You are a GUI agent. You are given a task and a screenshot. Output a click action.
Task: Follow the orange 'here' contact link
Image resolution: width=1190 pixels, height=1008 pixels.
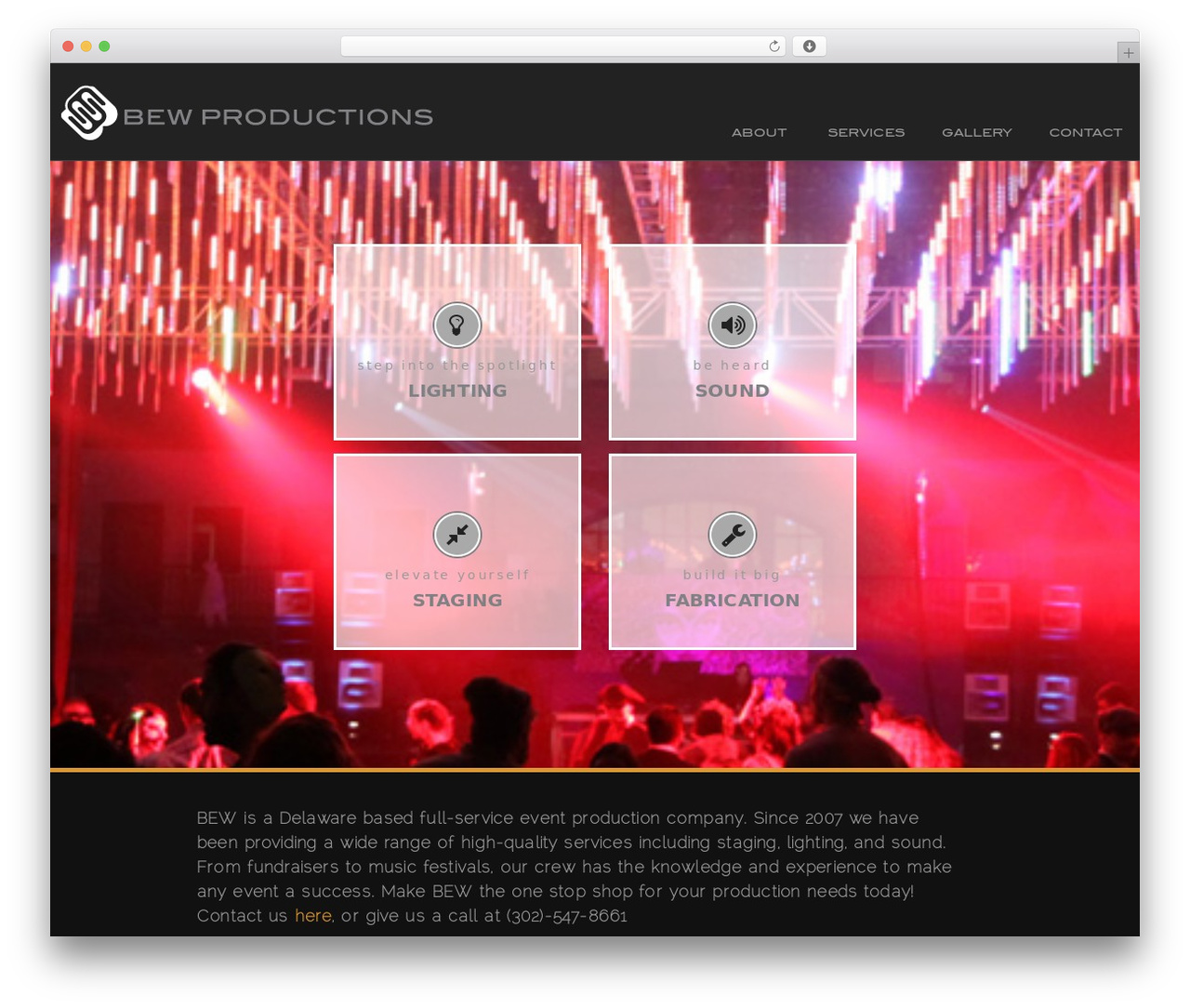313,916
